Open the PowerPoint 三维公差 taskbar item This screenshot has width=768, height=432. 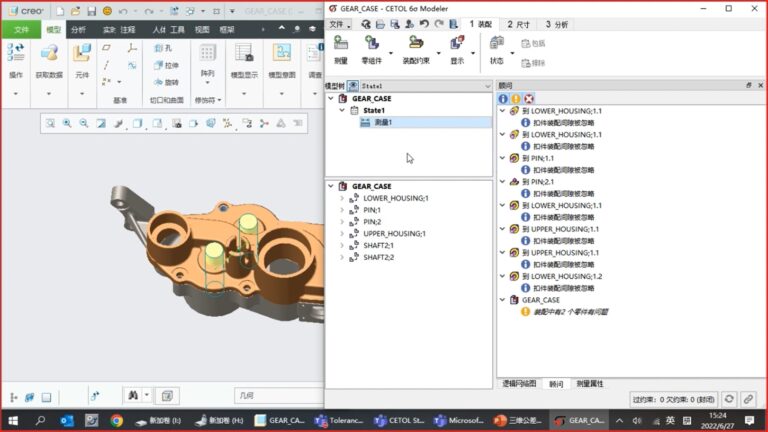pyautogui.click(x=517, y=421)
